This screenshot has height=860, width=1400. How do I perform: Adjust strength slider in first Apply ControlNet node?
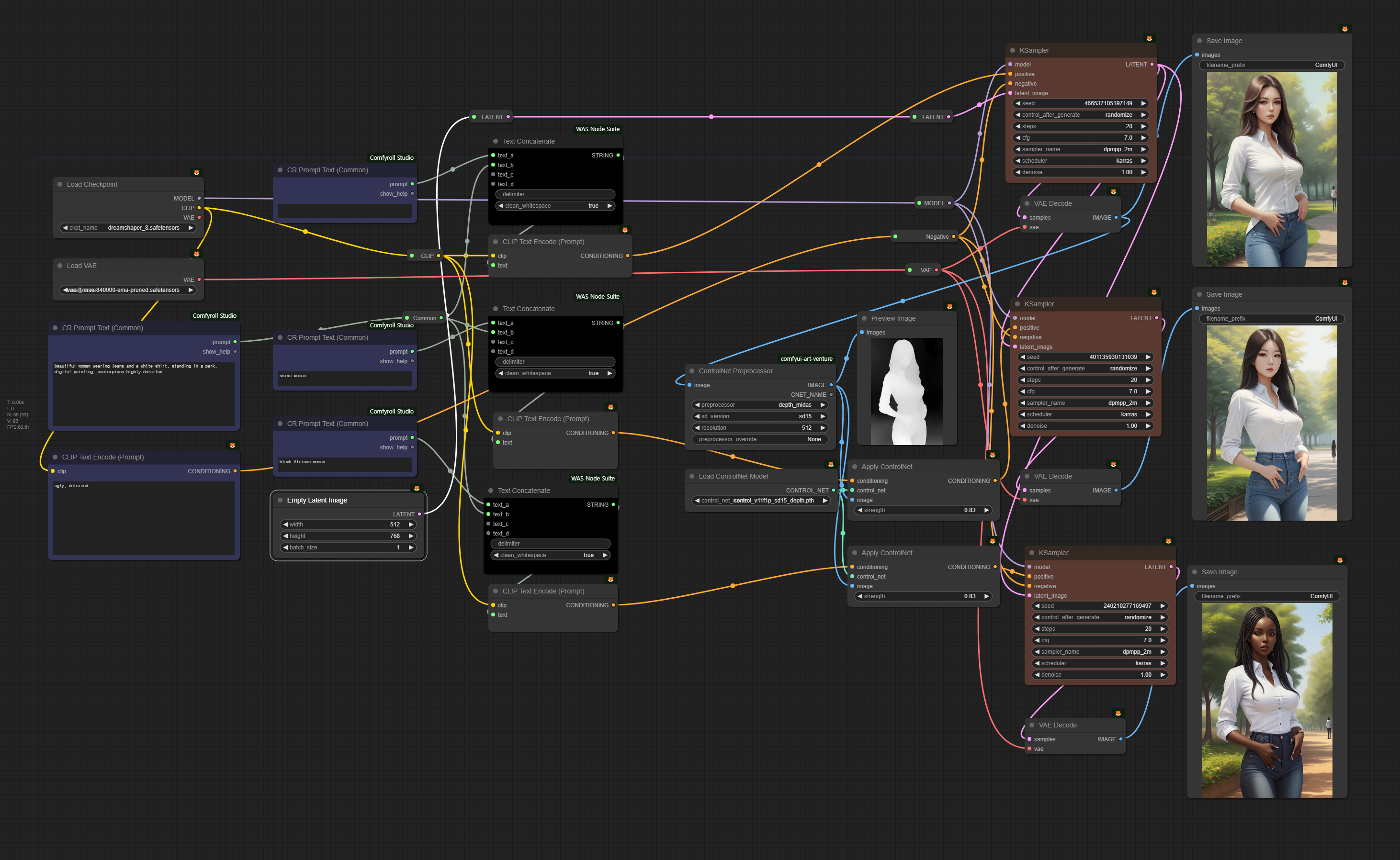[x=923, y=510]
